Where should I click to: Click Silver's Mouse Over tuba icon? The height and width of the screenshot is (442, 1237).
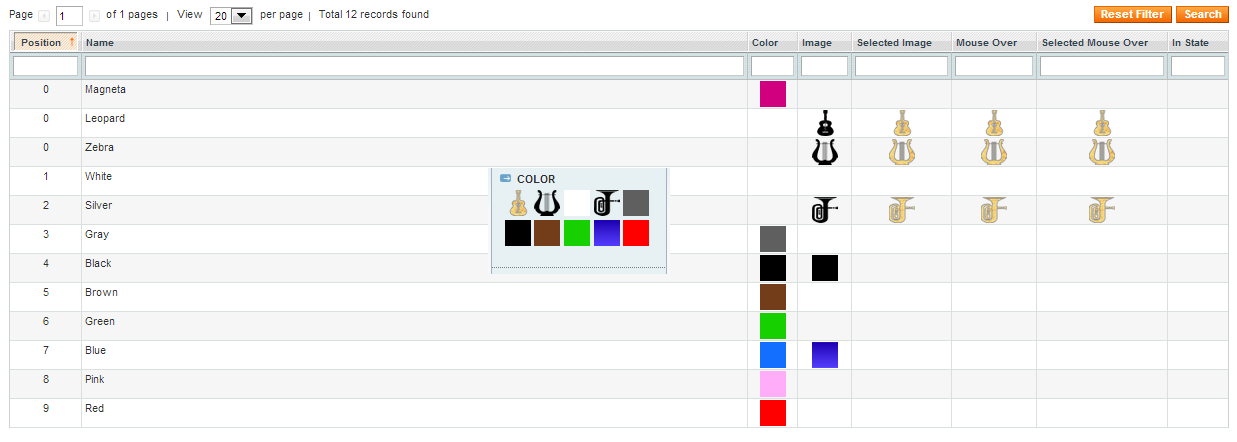click(x=993, y=210)
